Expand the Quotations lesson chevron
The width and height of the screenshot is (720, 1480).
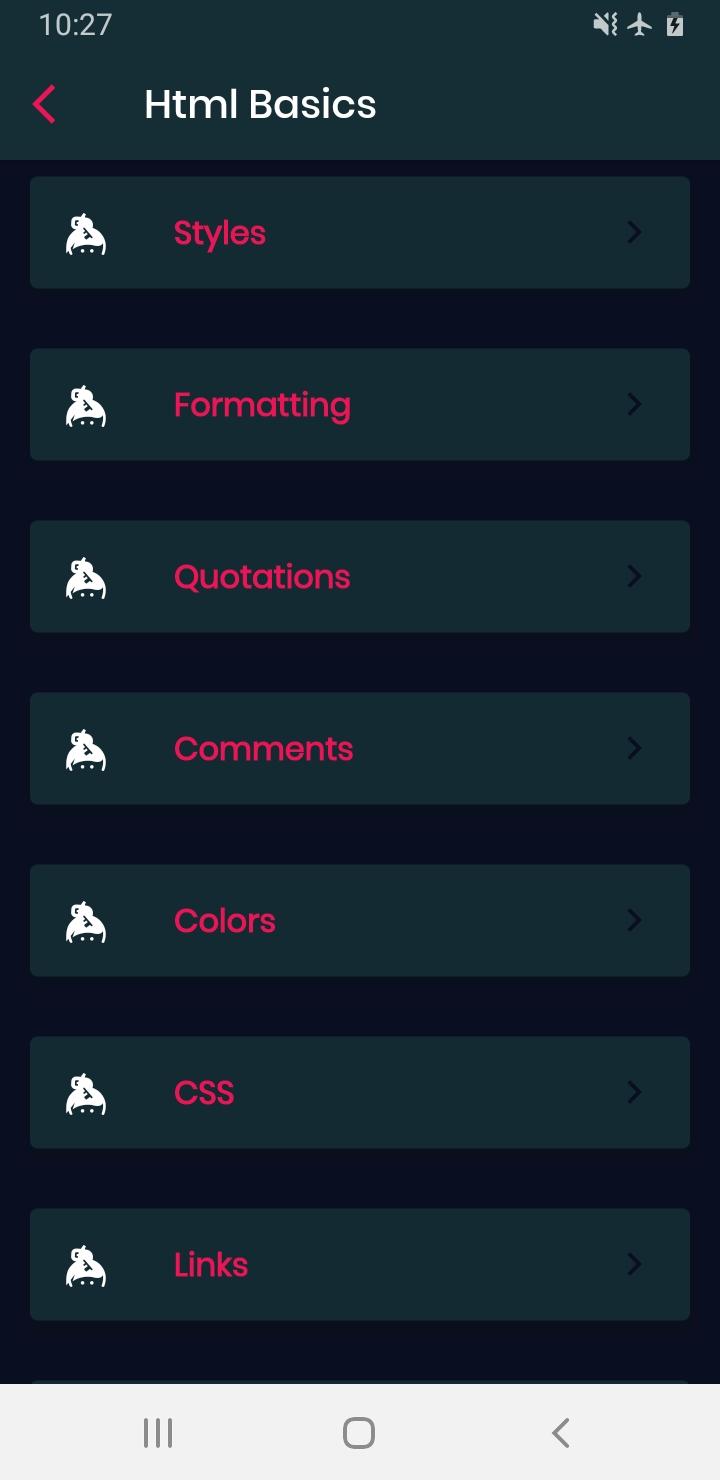634,576
